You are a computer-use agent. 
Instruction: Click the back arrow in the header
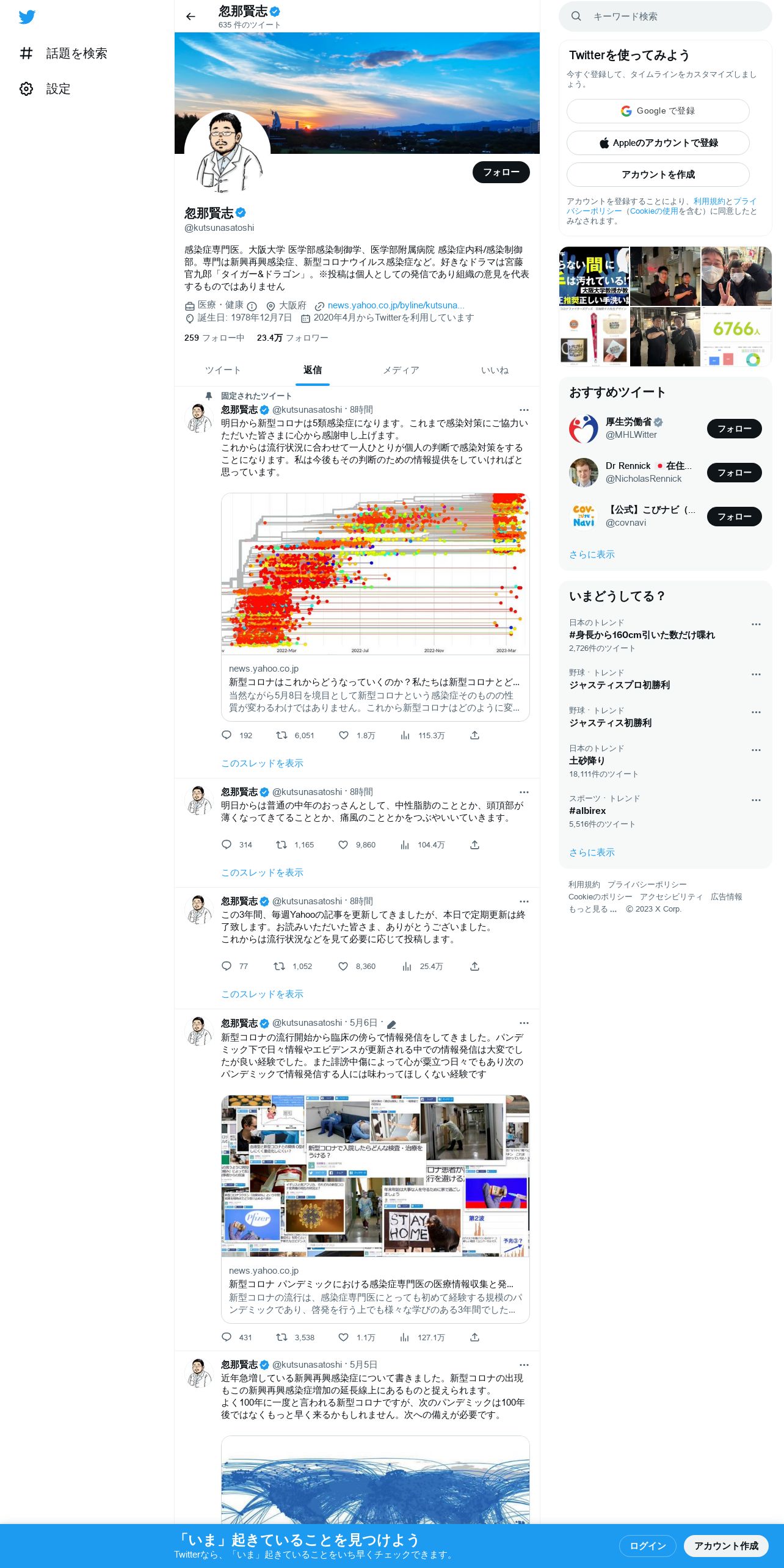[191, 16]
